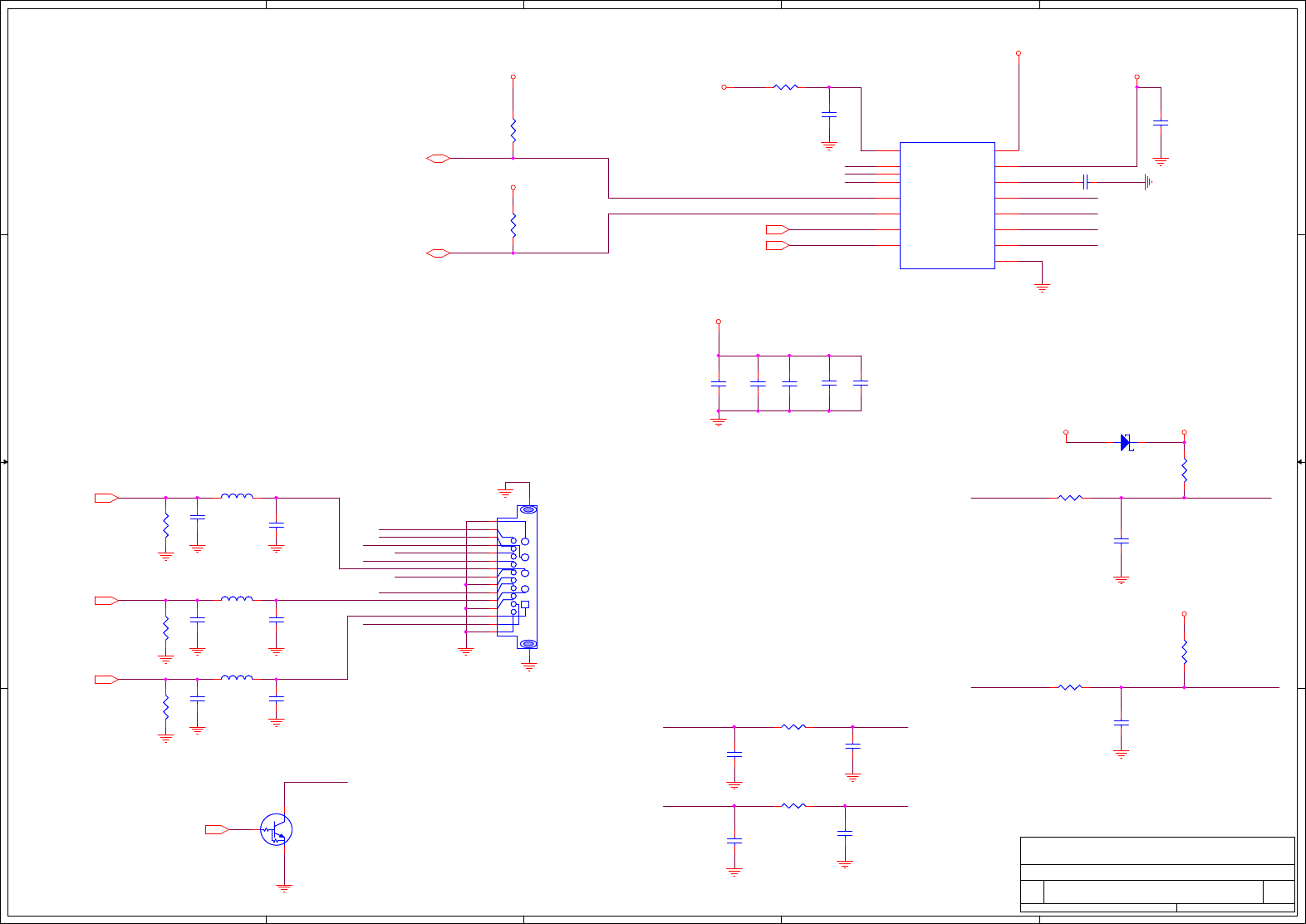This screenshot has height=924, width=1306.
Task: Select the leftmost capacitor in the five-capacitor bank
Action: coord(719,384)
